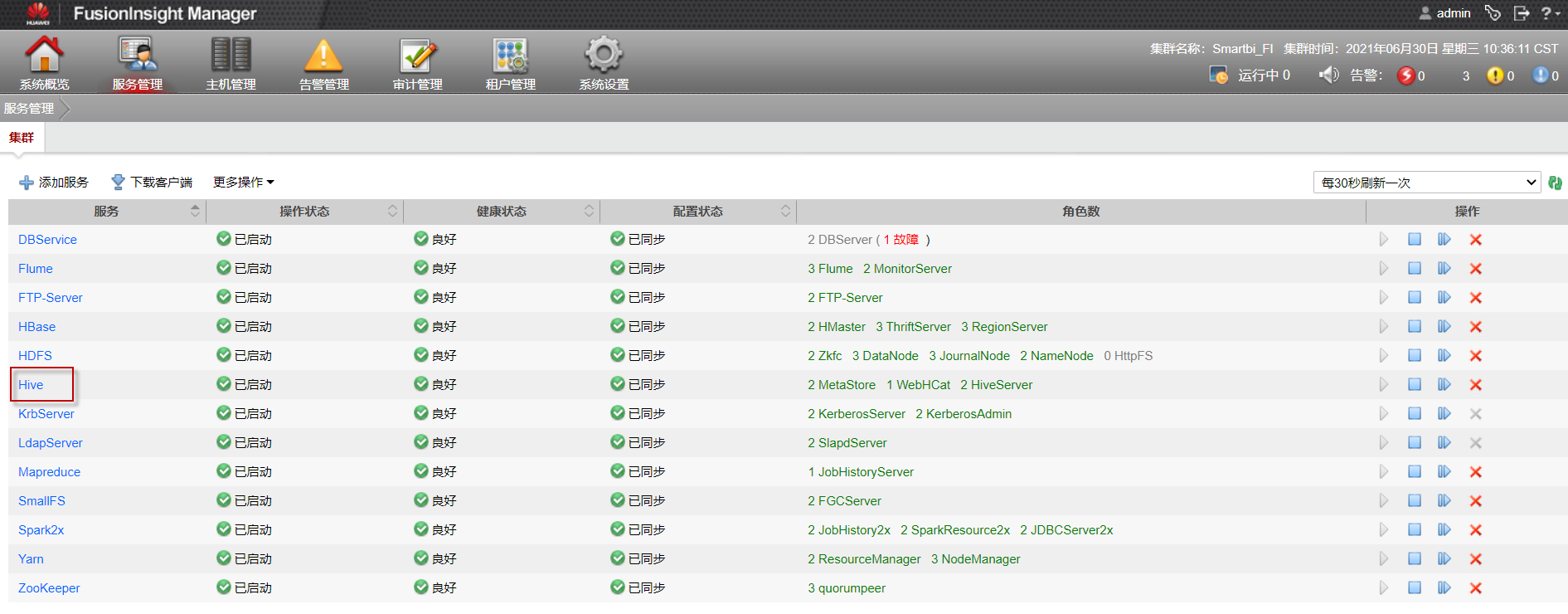Open the HDFS service link
The height and width of the screenshot is (614, 1568).
(x=35, y=356)
